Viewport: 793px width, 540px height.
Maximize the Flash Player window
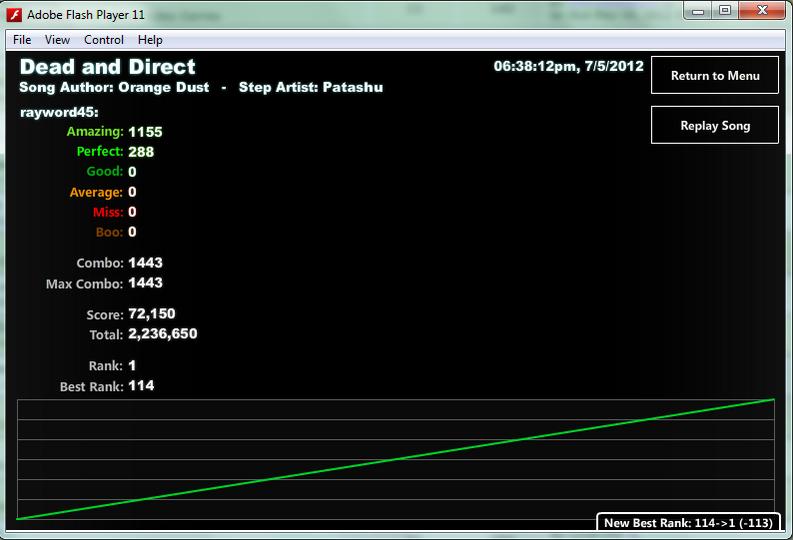click(725, 11)
